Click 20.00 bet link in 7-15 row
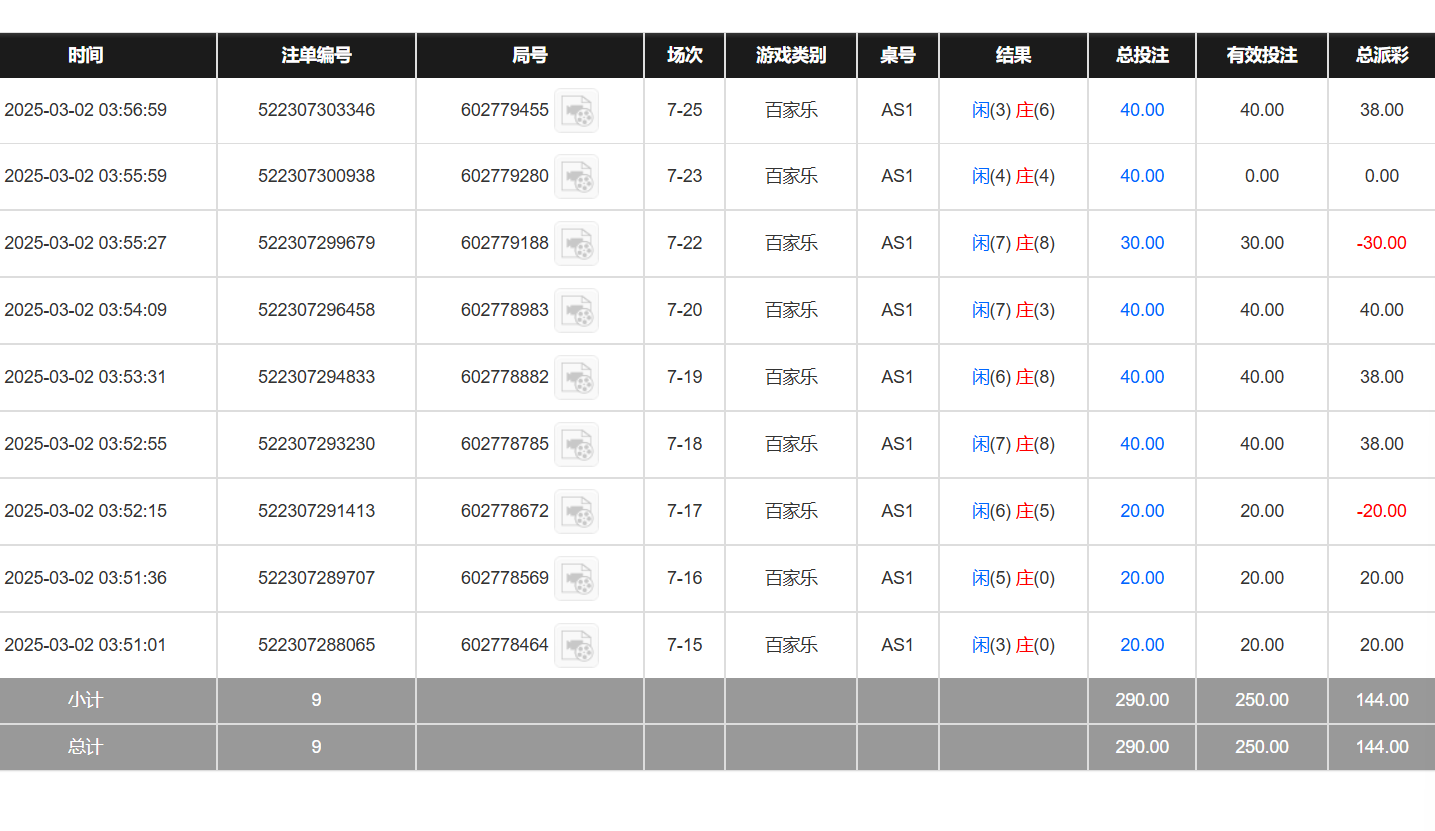1435x831 pixels. tap(1141, 645)
